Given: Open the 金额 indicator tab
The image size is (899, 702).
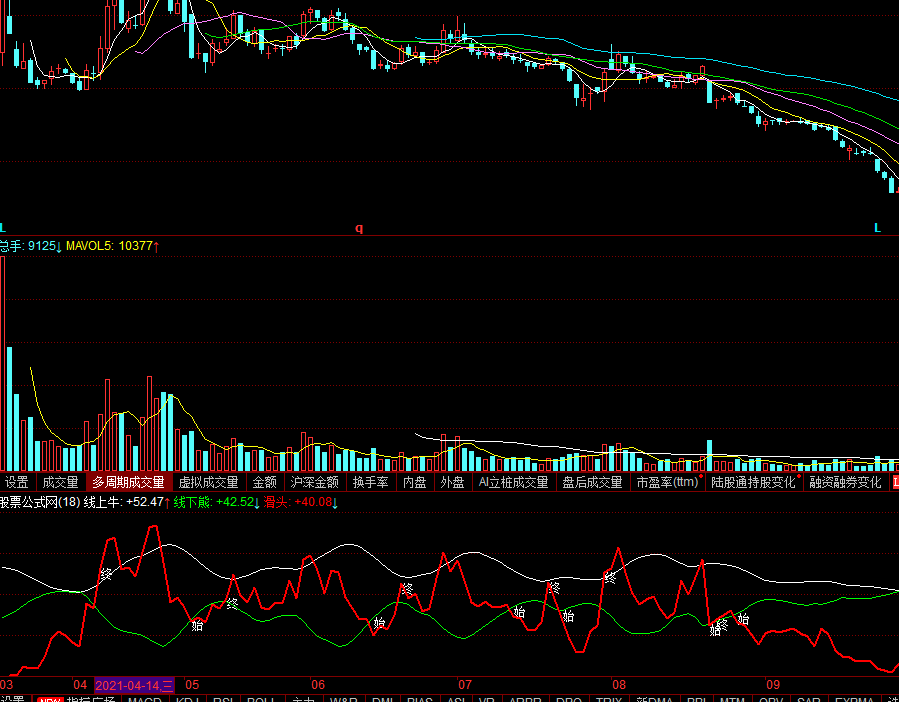Looking at the screenshot, I should [x=265, y=482].
